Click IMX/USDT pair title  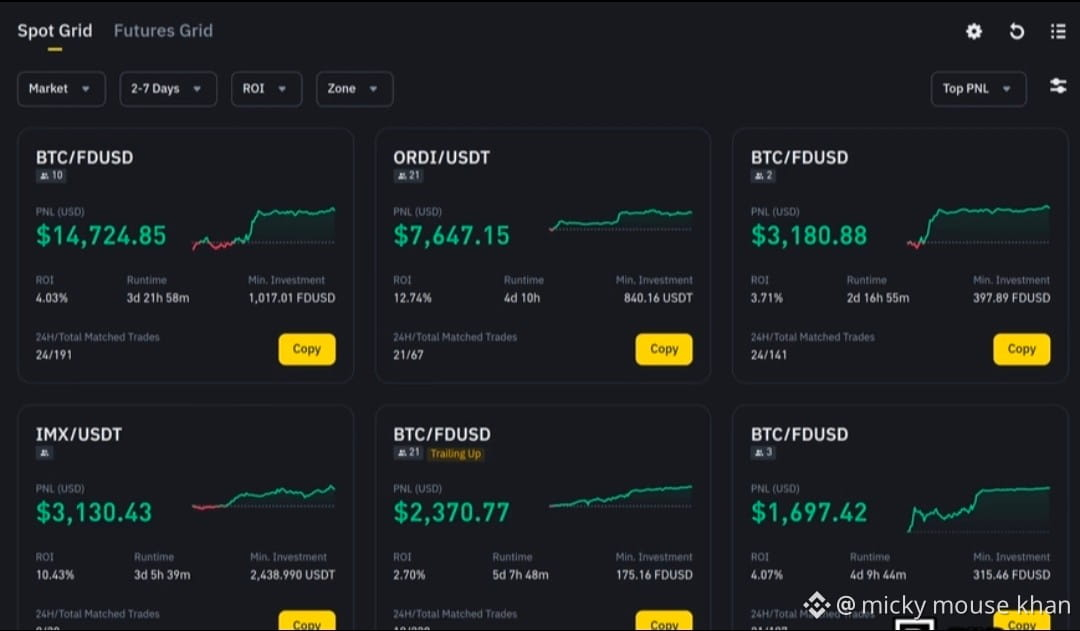click(x=79, y=435)
